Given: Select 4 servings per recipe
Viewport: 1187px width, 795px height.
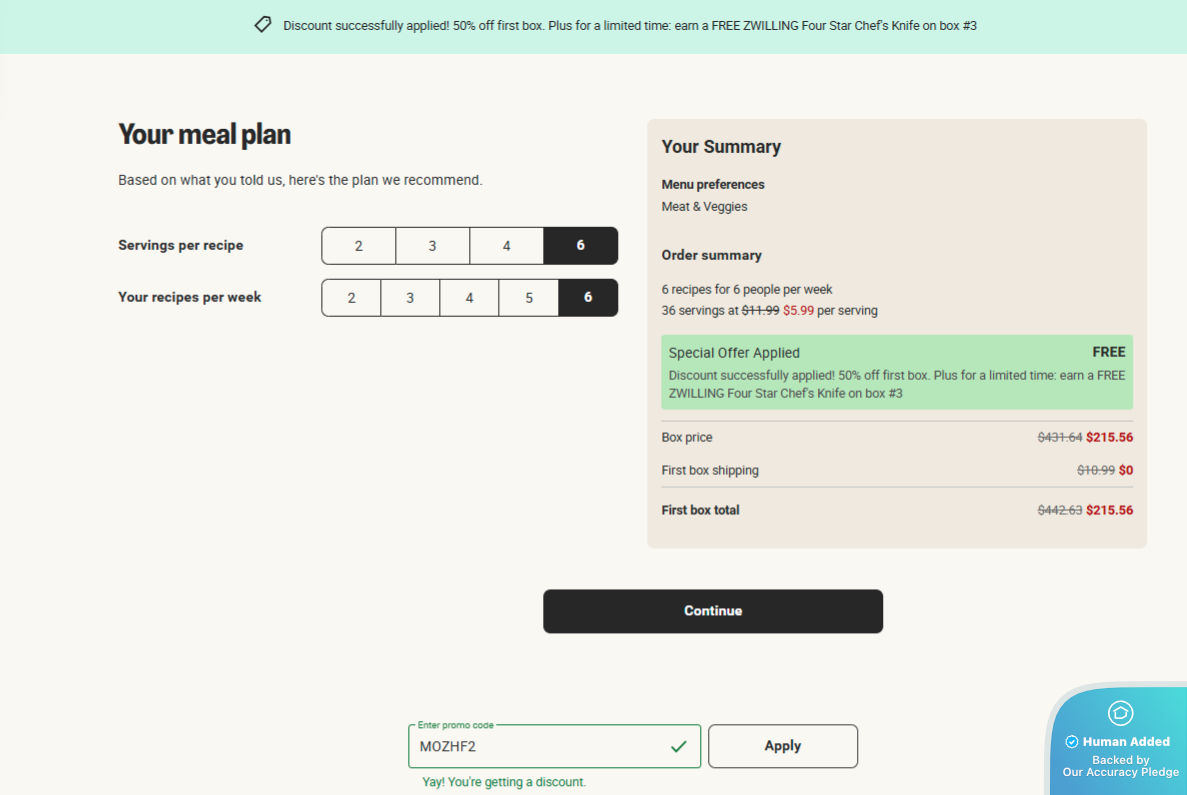Looking at the screenshot, I should 506,246.
